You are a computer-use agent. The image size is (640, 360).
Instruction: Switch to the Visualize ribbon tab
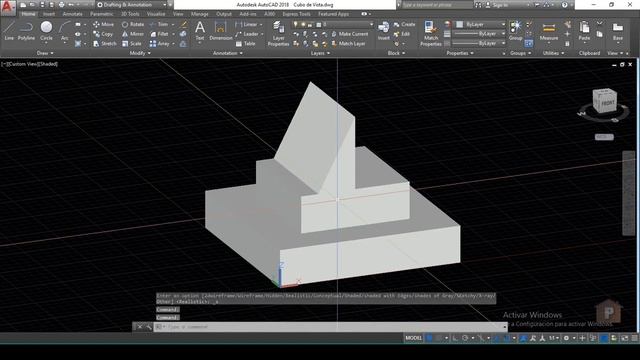pyautogui.click(x=156, y=14)
